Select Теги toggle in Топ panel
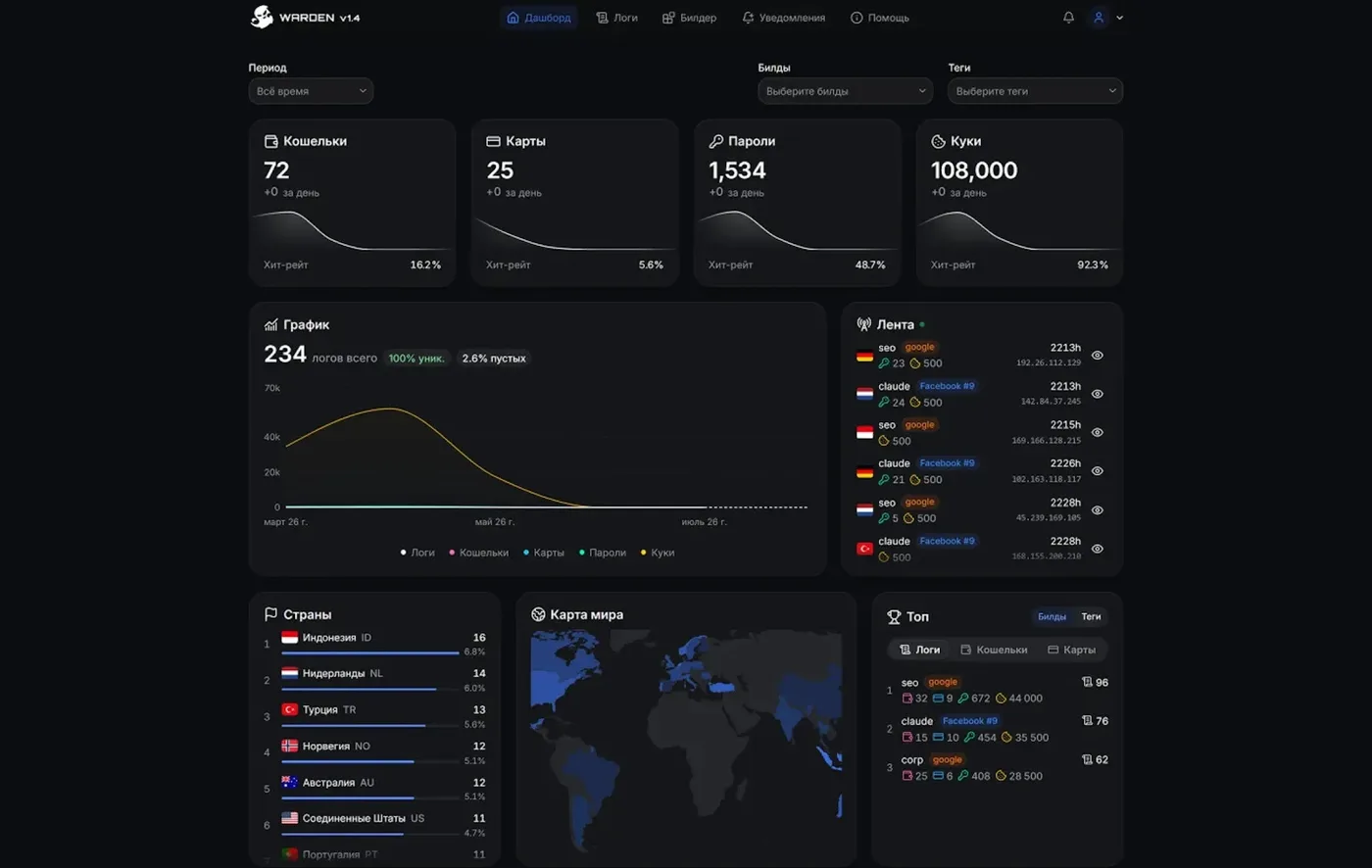 pos(1091,616)
